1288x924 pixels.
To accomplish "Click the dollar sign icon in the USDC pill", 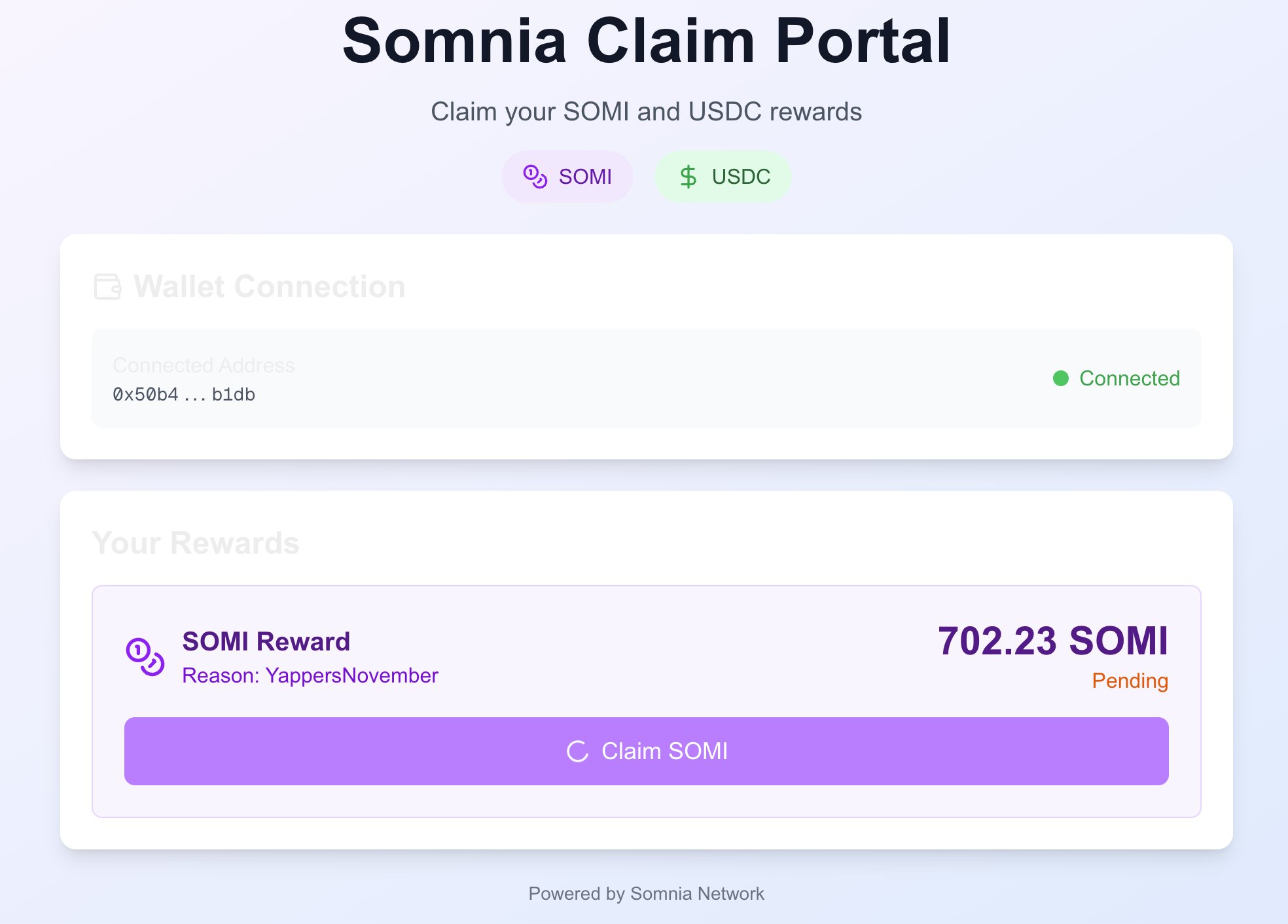I will (x=688, y=177).
